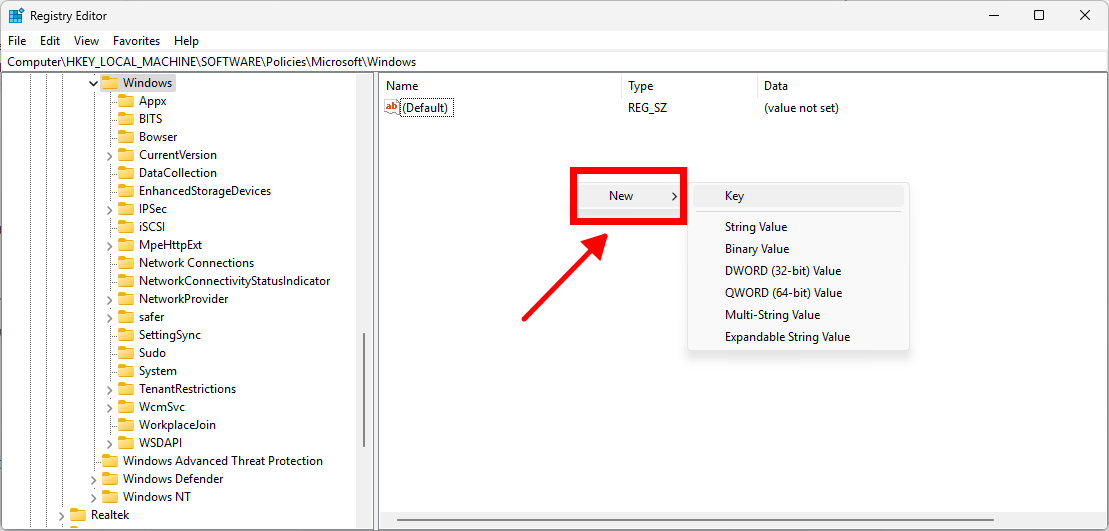Select Key in the New submenu

click(x=734, y=196)
